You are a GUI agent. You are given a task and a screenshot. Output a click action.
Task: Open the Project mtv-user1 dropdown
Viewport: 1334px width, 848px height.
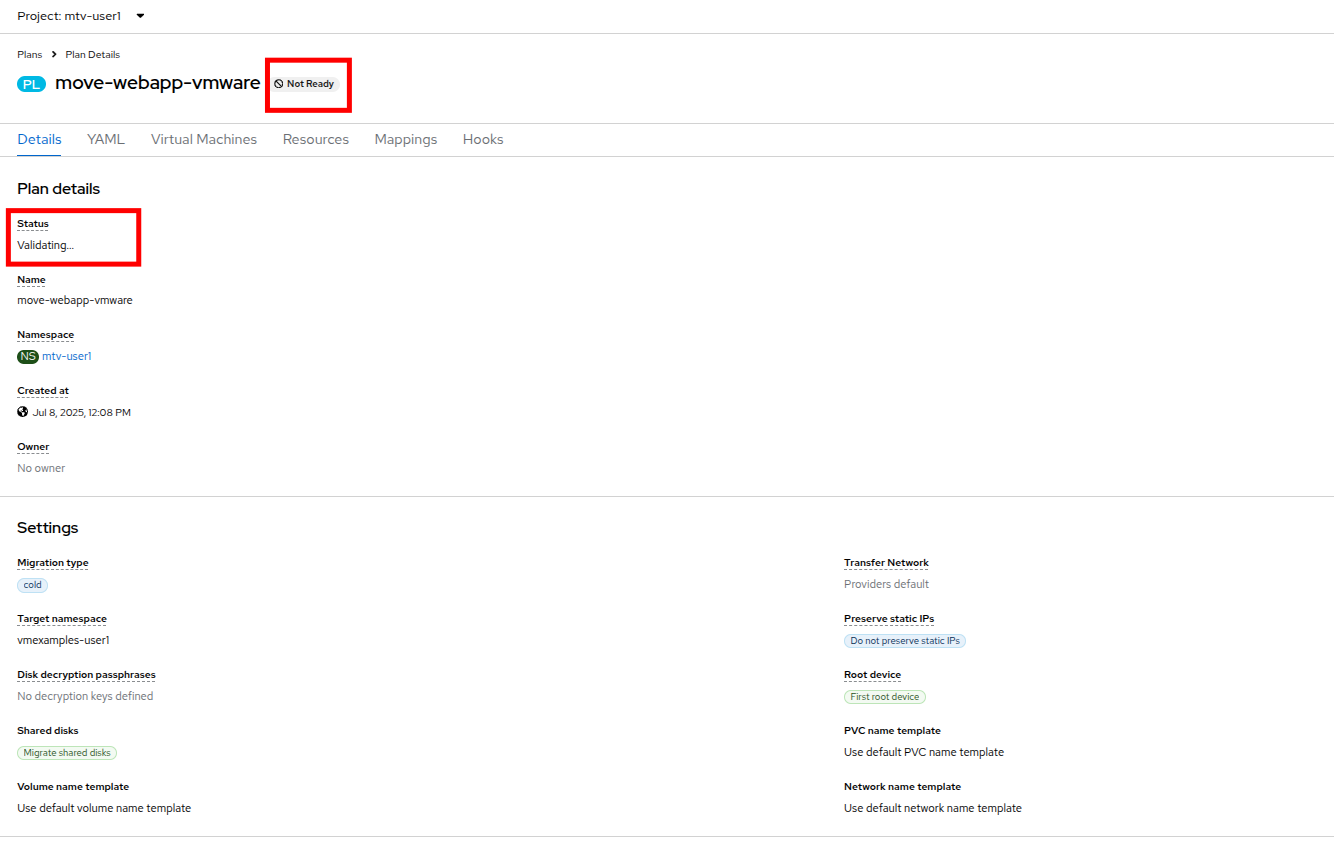coord(81,16)
